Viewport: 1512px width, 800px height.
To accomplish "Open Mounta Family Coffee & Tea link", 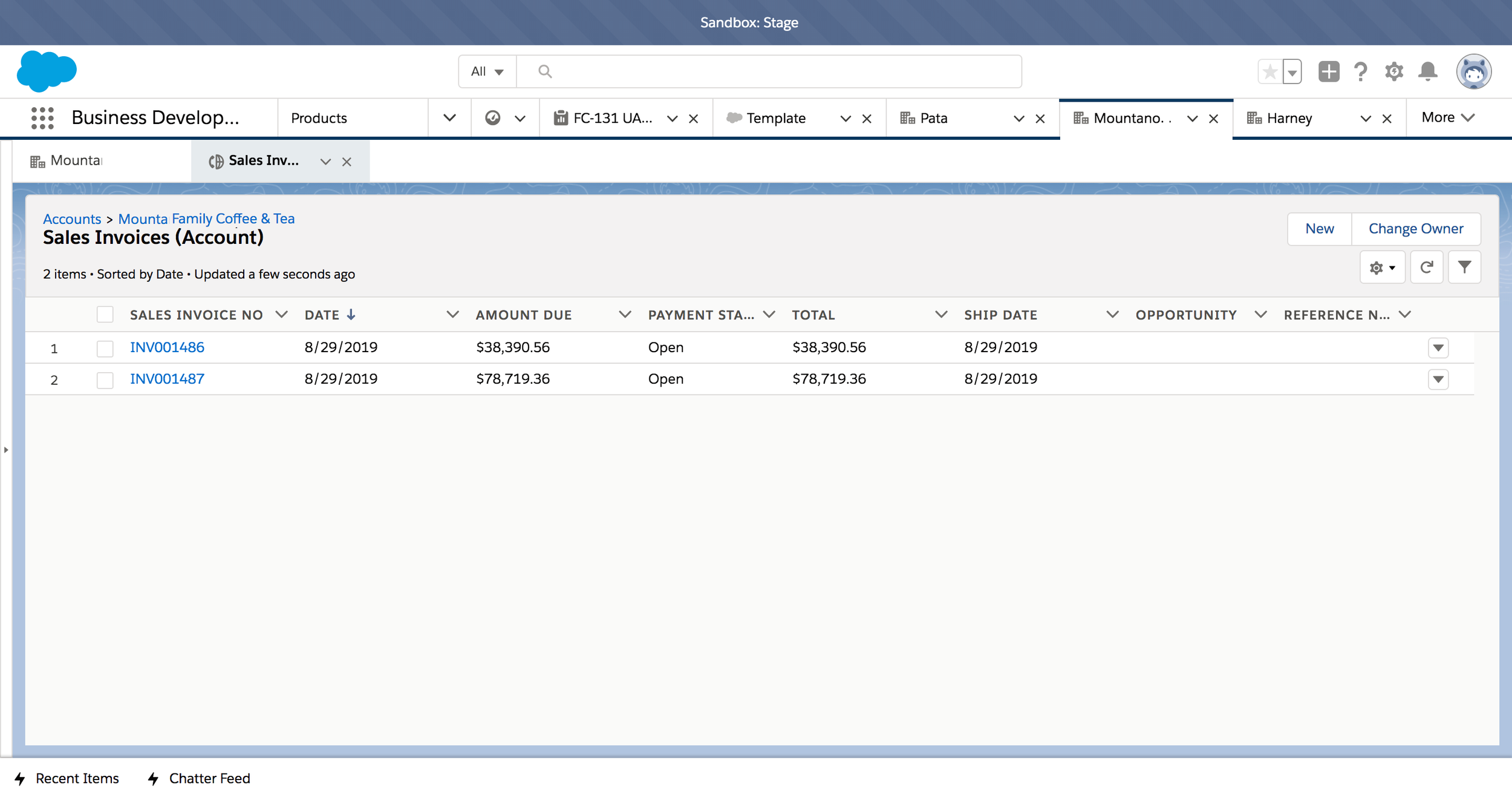I will 206,219.
